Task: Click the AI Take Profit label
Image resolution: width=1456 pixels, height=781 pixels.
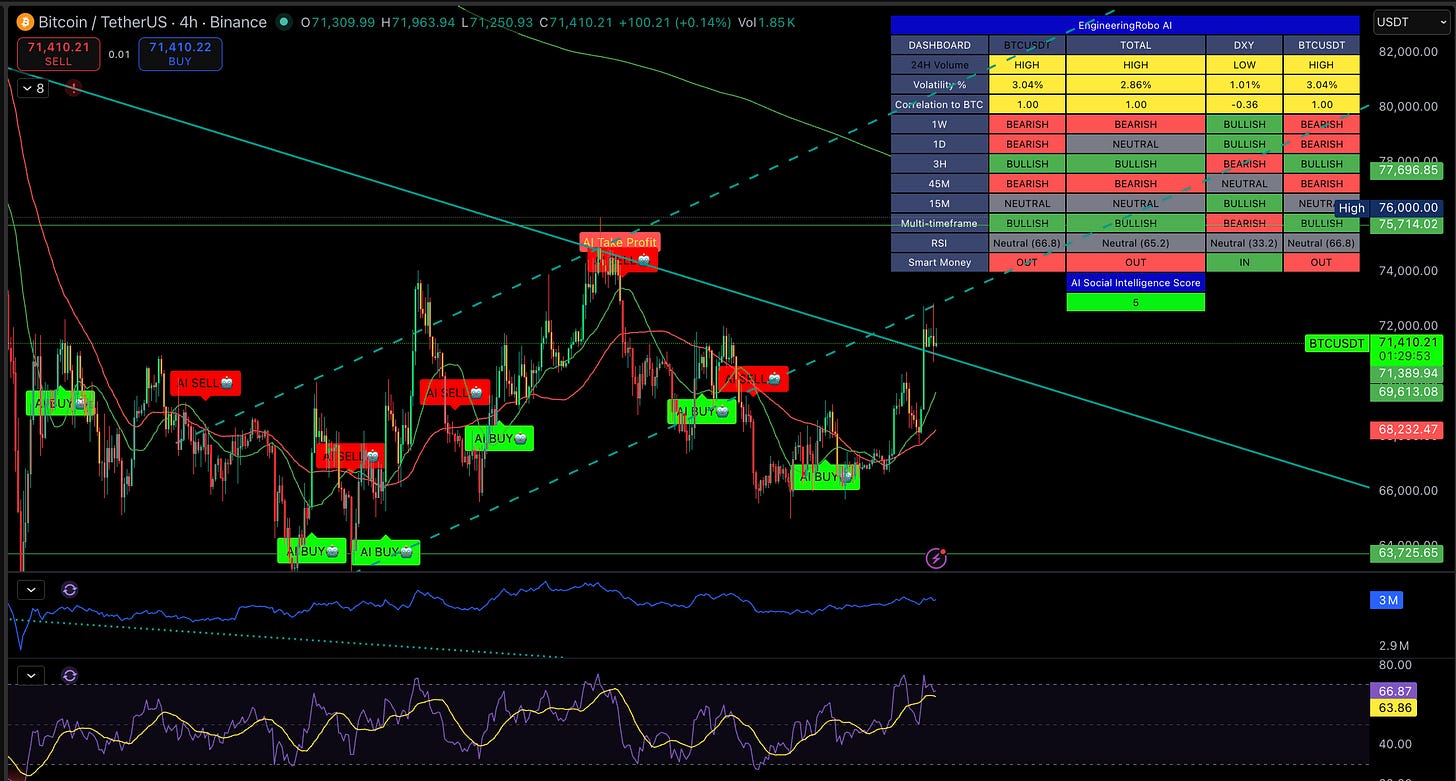Action: pos(620,242)
